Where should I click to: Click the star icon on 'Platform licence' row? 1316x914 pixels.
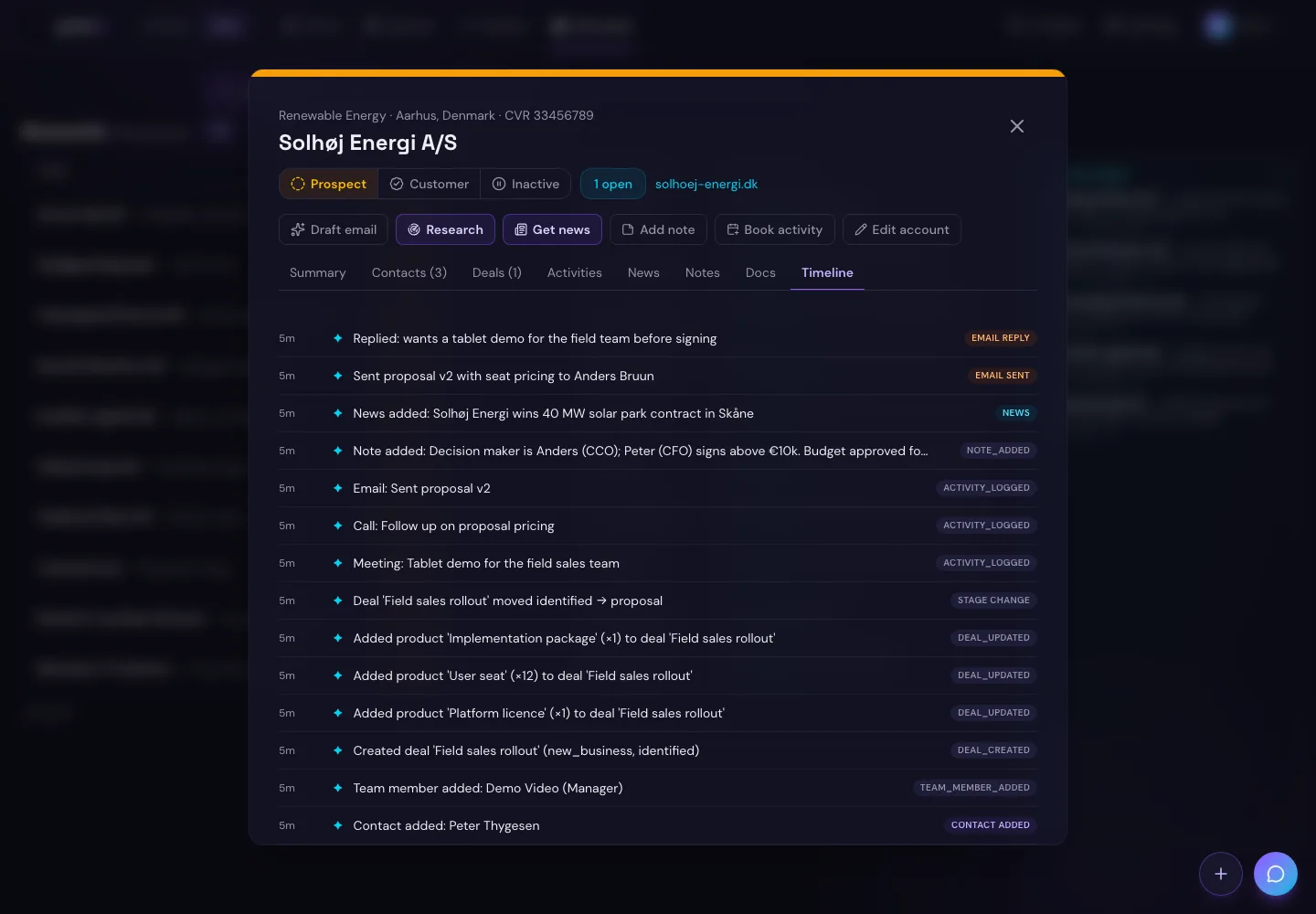click(x=338, y=713)
